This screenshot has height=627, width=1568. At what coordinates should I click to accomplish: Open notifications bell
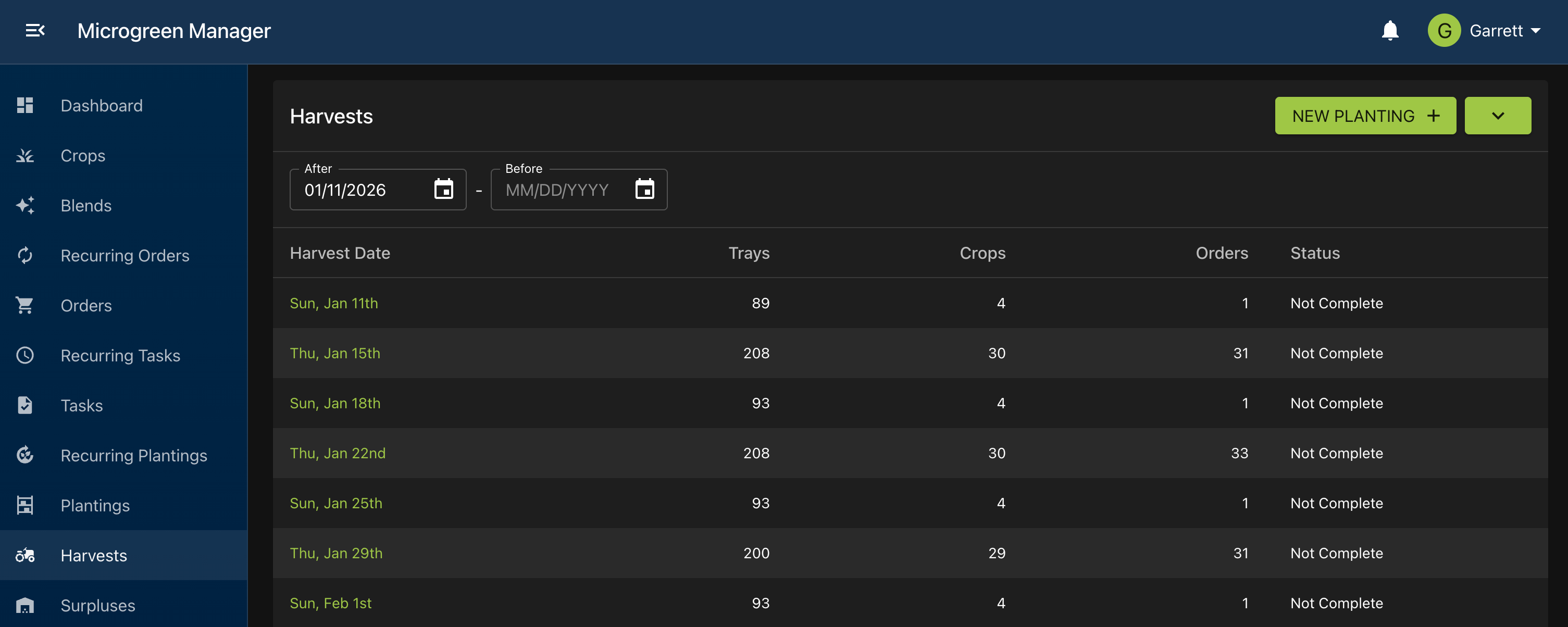pos(1390,30)
